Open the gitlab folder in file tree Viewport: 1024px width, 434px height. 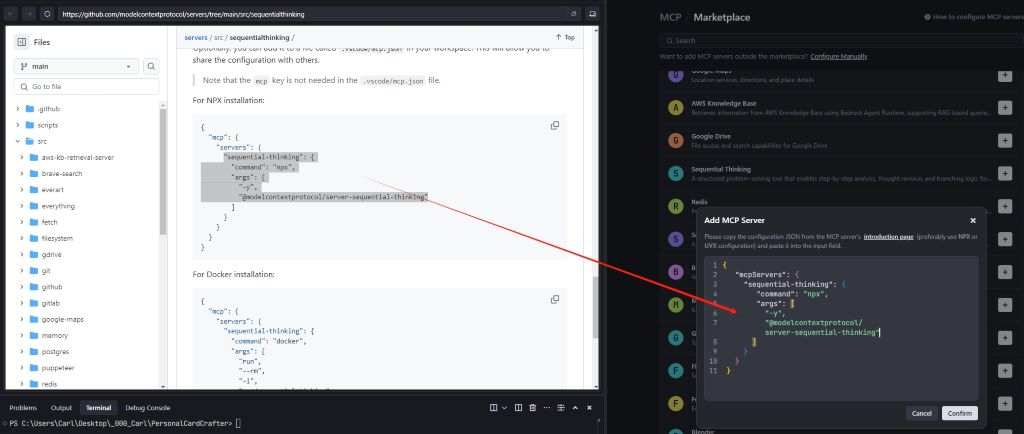click(50, 303)
